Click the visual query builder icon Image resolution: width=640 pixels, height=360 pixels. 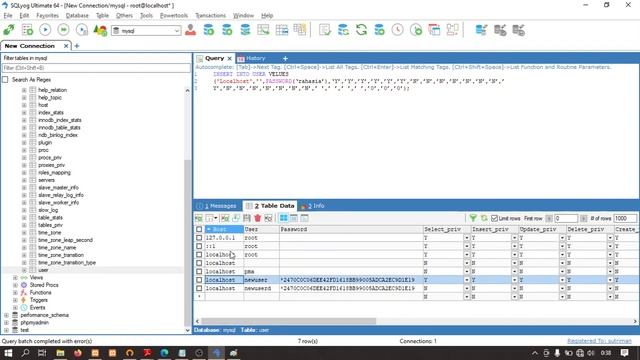pos(434,30)
